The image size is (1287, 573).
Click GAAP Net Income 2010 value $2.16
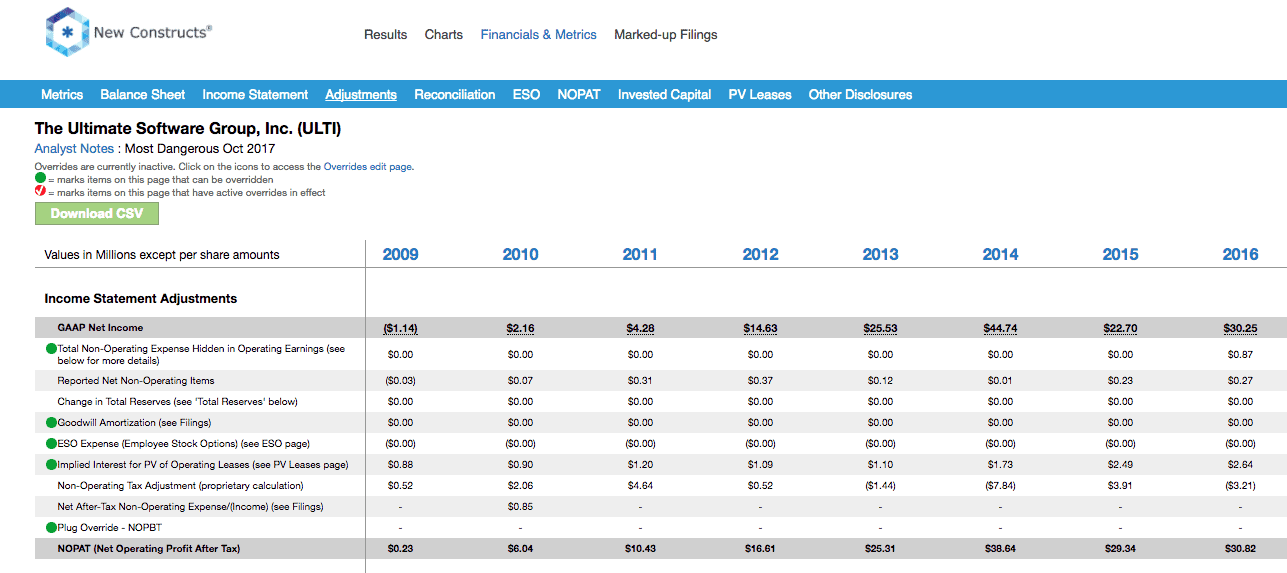520,328
